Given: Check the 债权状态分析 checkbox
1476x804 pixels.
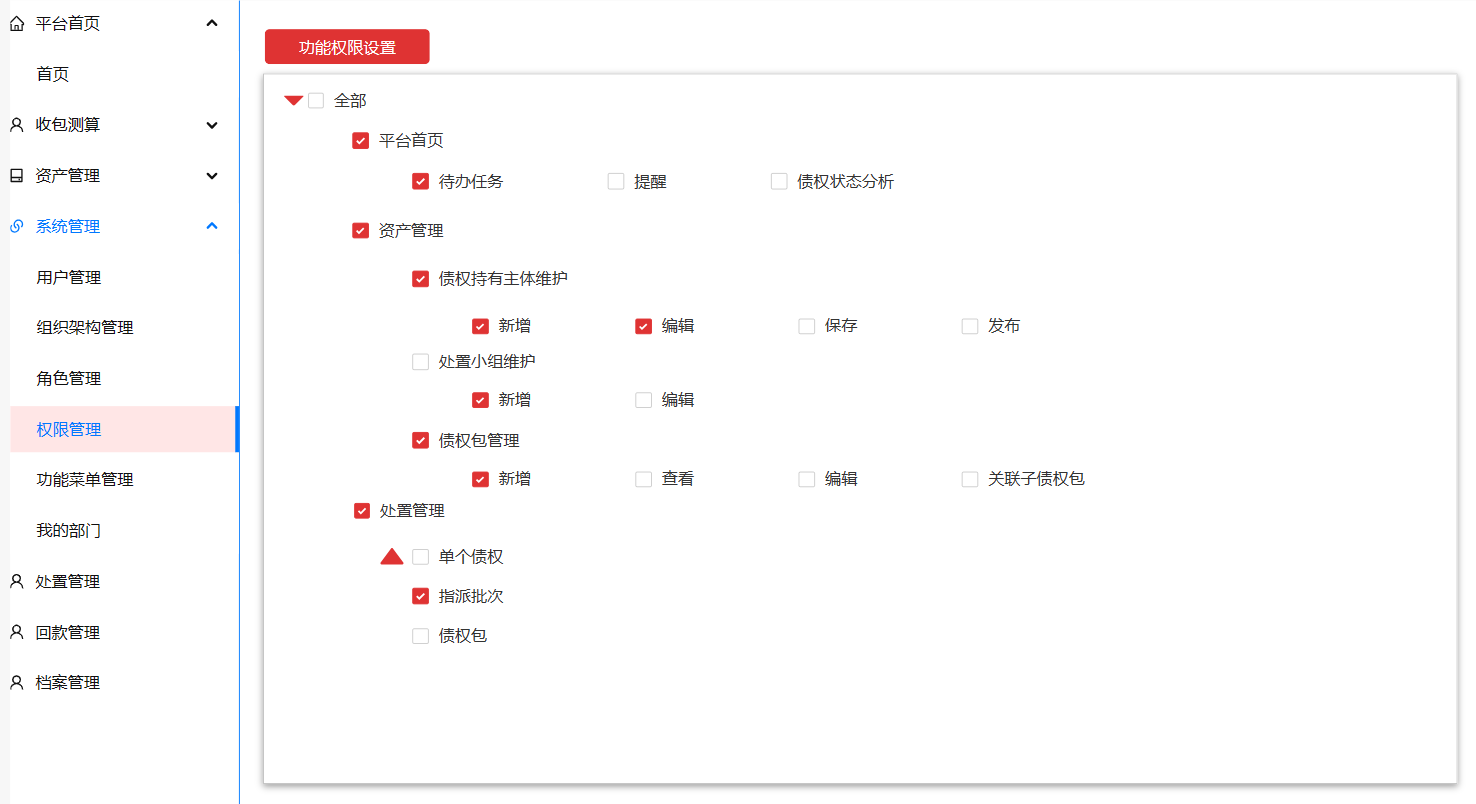Looking at the screenshot, I should pyautogui.click(x=779, y=182).
